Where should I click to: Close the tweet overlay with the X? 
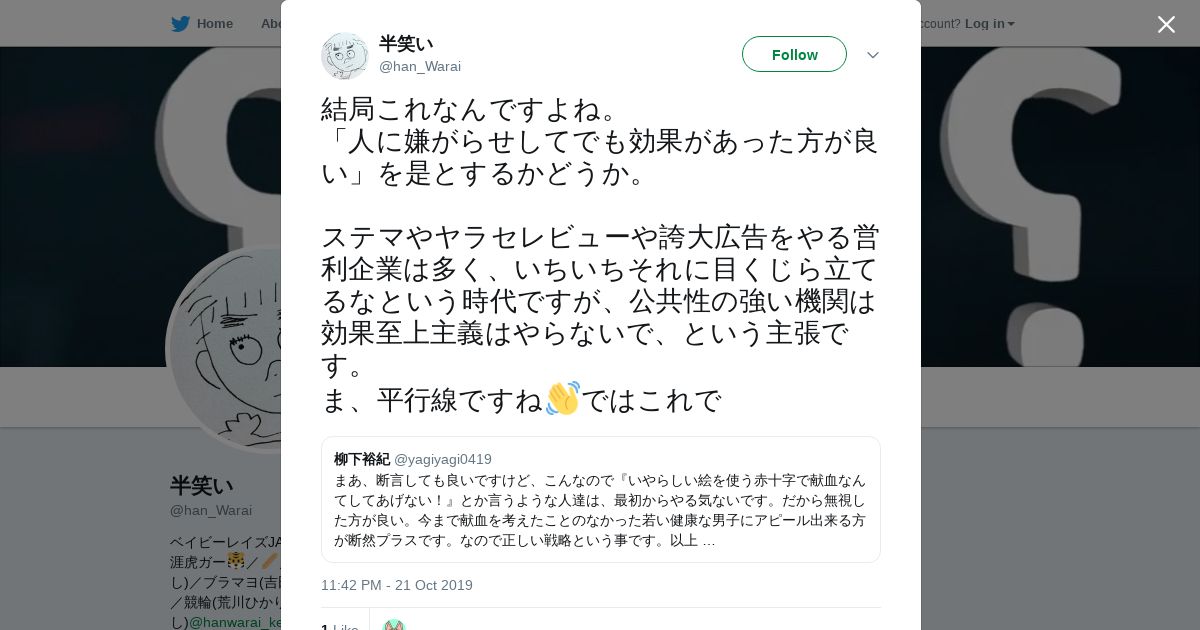(x=1166, y=24)
